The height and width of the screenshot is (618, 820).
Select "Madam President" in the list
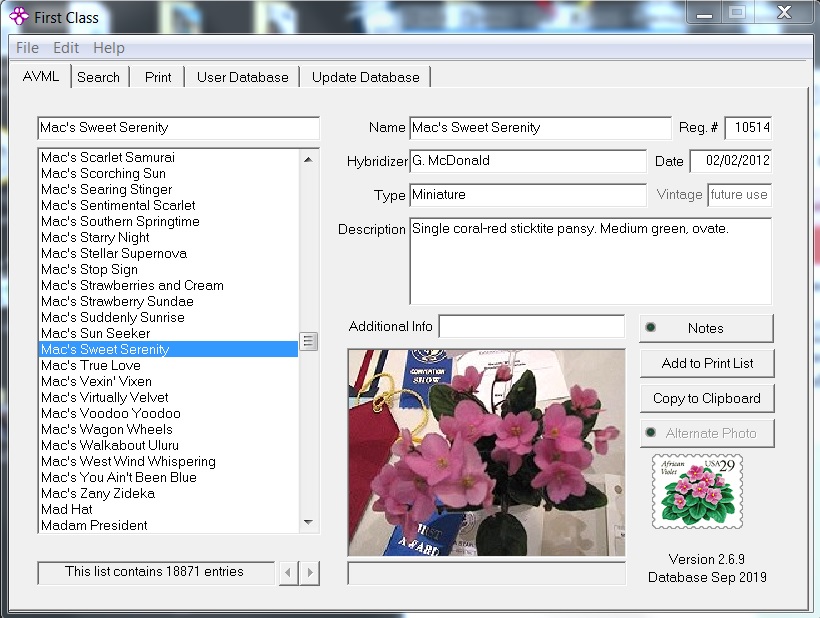coord(168,525)
